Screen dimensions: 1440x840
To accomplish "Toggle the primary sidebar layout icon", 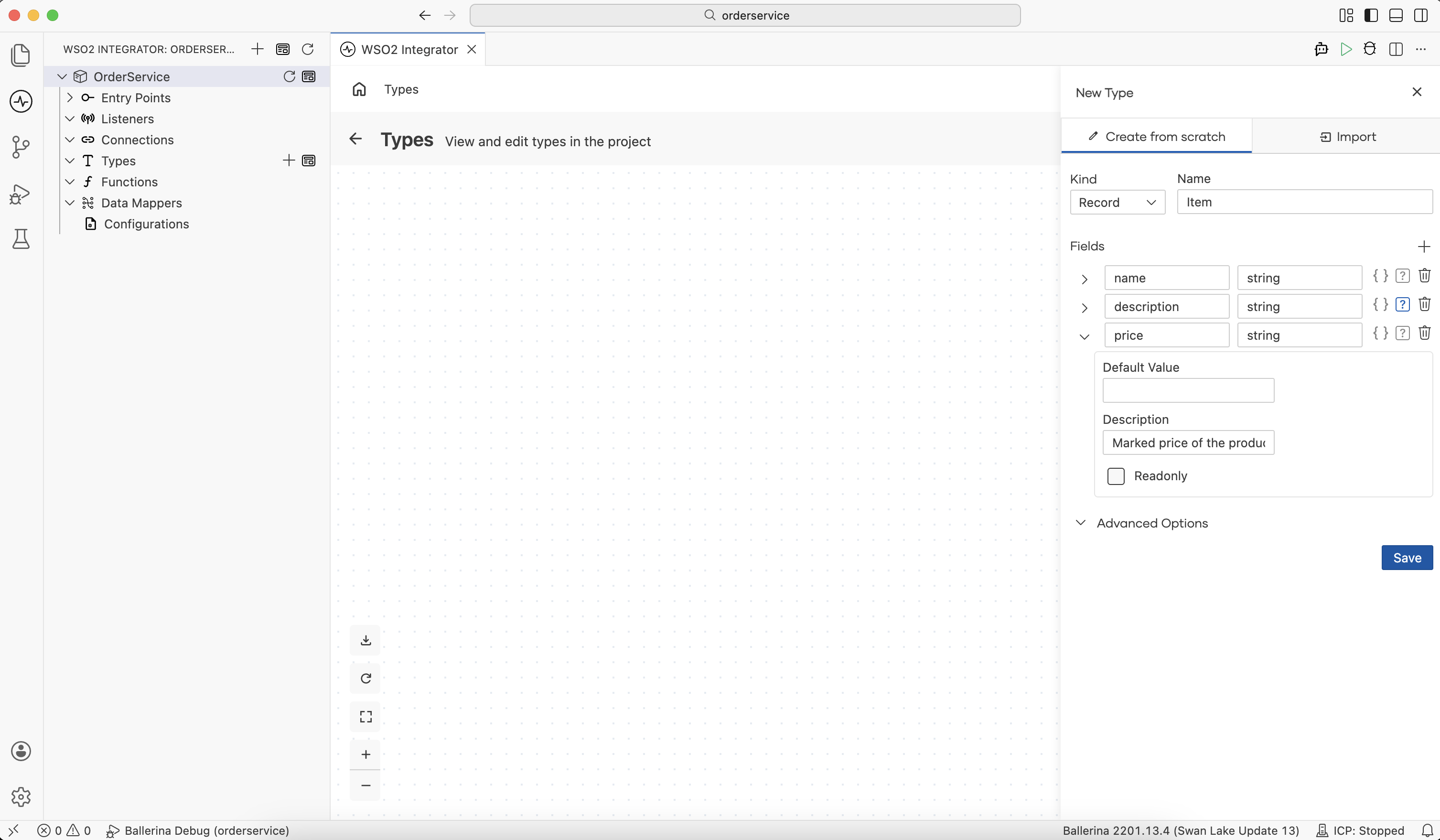I will (x=1371, y=15).
